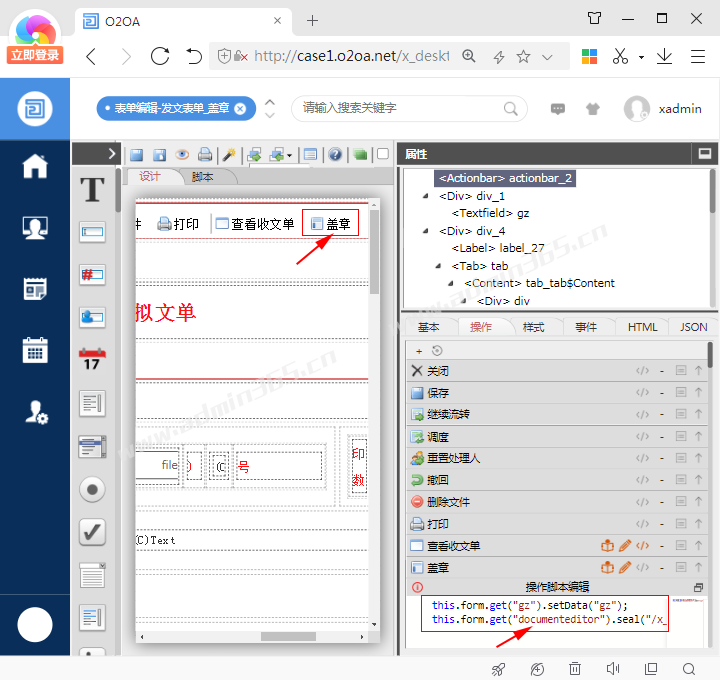720x680 pixels.
Task: Switch to the 设计 tab
Action: pyautogui.click(x=150, y=176)
